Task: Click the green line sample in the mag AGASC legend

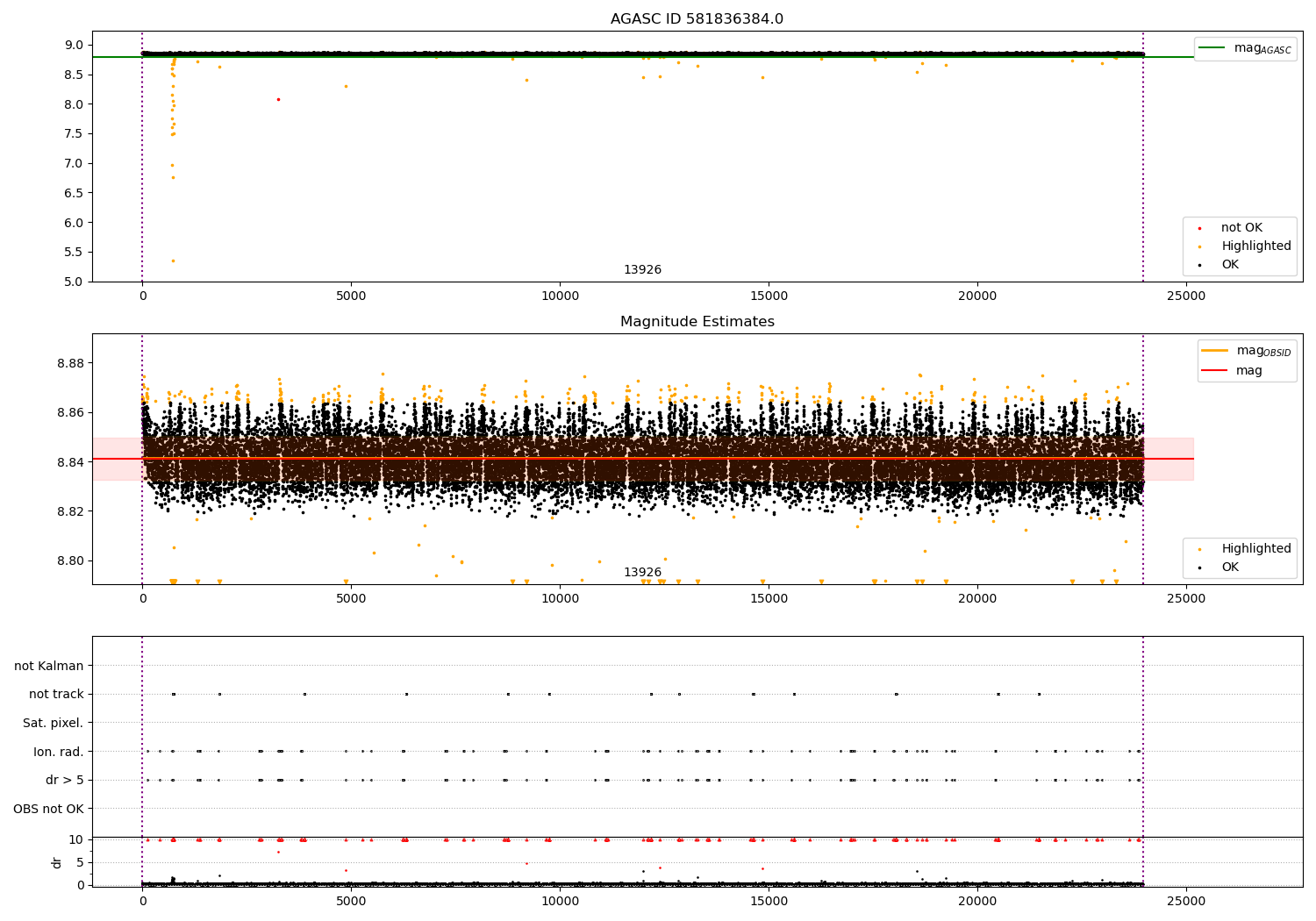Action: coord(1212,48)
